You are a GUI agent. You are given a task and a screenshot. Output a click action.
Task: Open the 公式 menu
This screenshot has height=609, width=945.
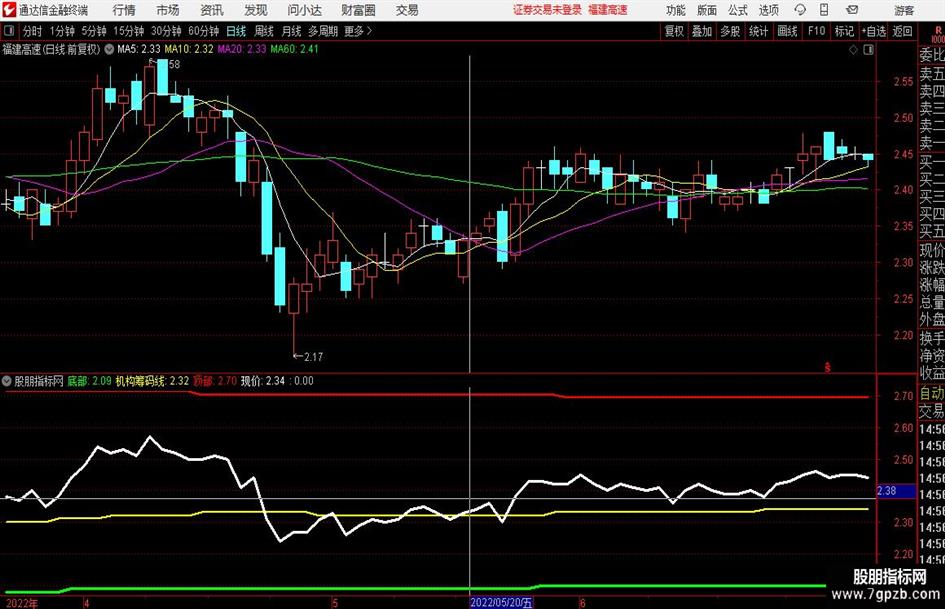[x=738, y=10]
